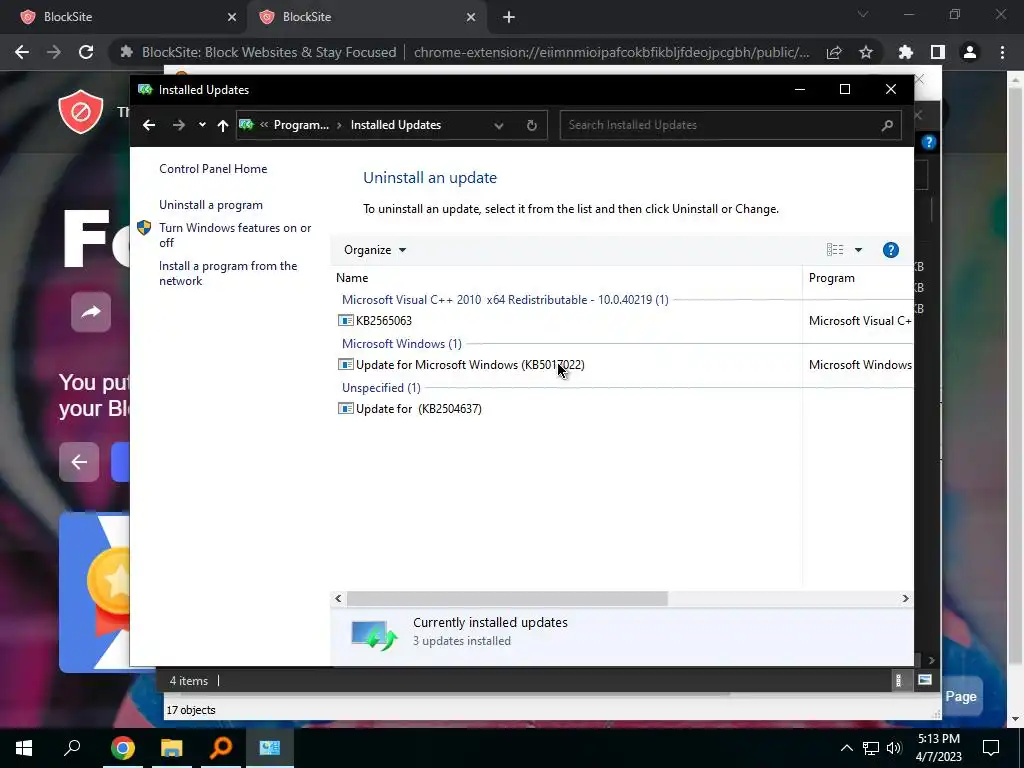Open the Organize dropdown menu
The image size is (1024, 768).
[375, 250]
